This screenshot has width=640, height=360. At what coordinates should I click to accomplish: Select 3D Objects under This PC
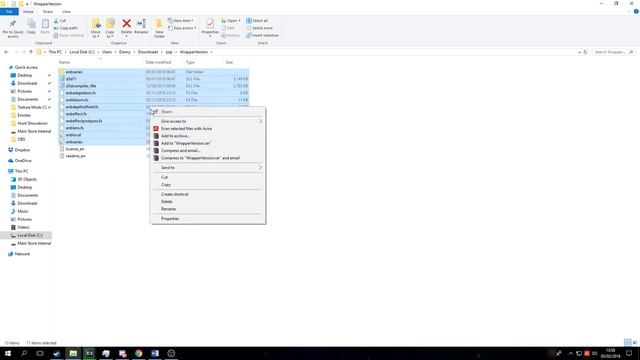(x=27, y=179)
